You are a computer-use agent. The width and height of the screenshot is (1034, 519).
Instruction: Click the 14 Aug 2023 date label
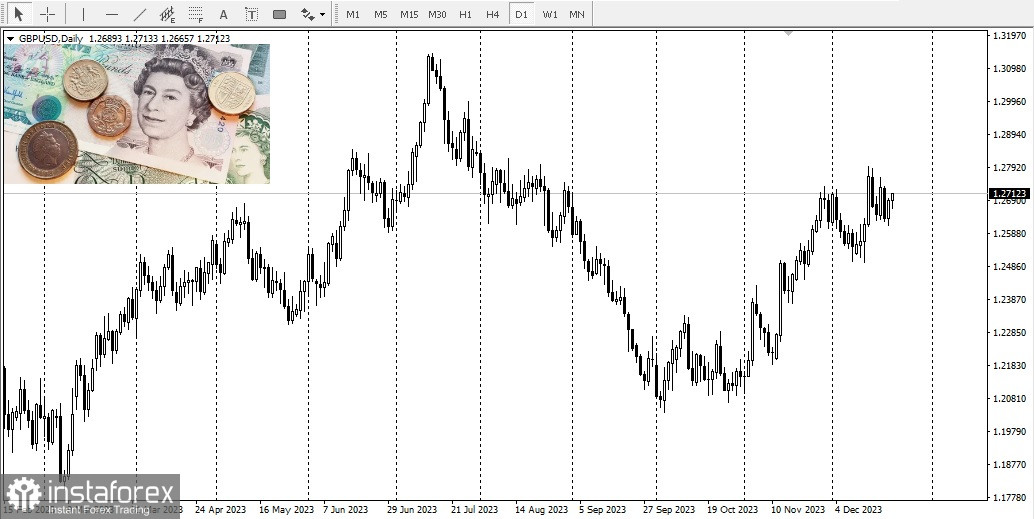(541, 510)
